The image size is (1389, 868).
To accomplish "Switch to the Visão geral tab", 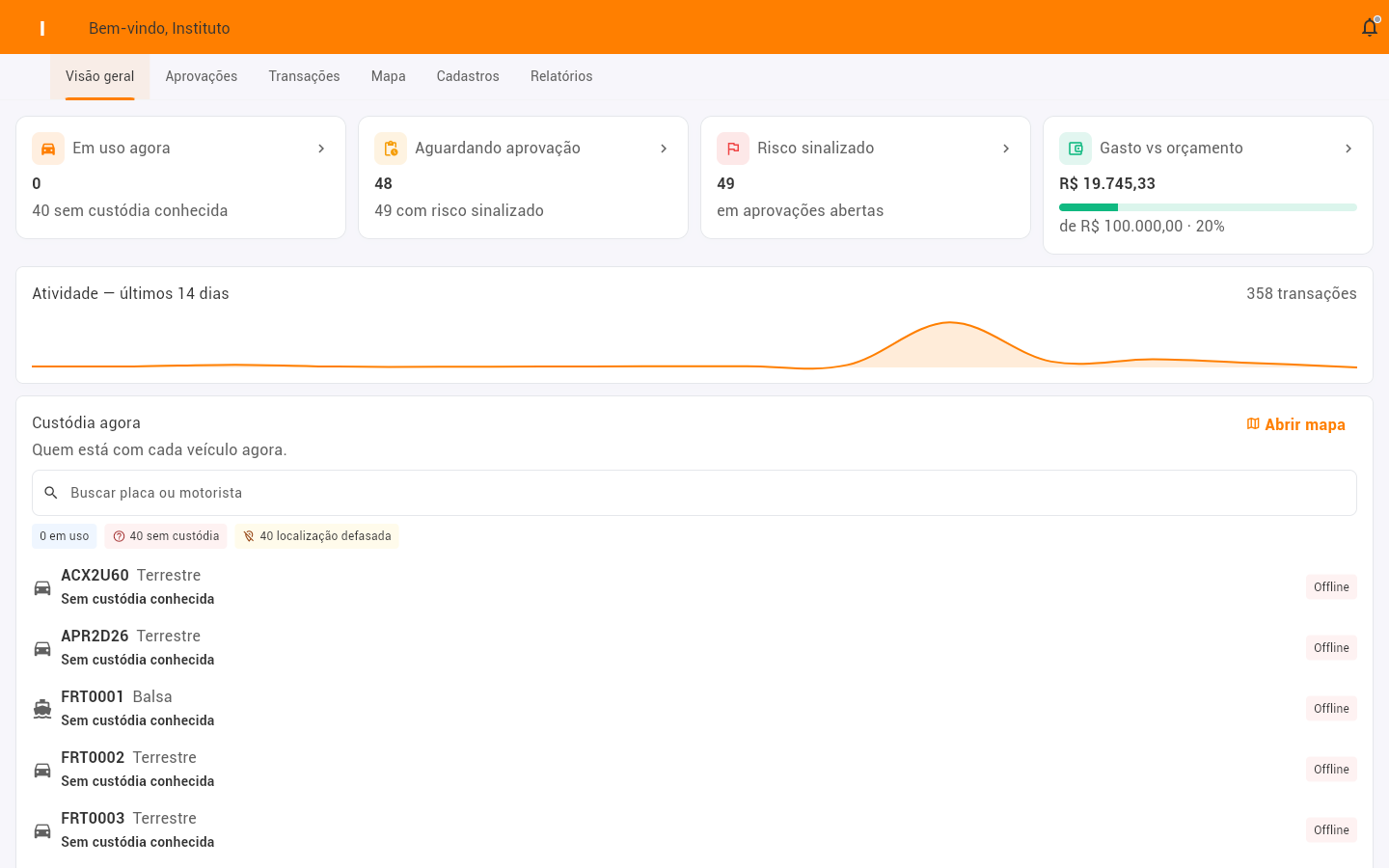I will pos(100,76).
